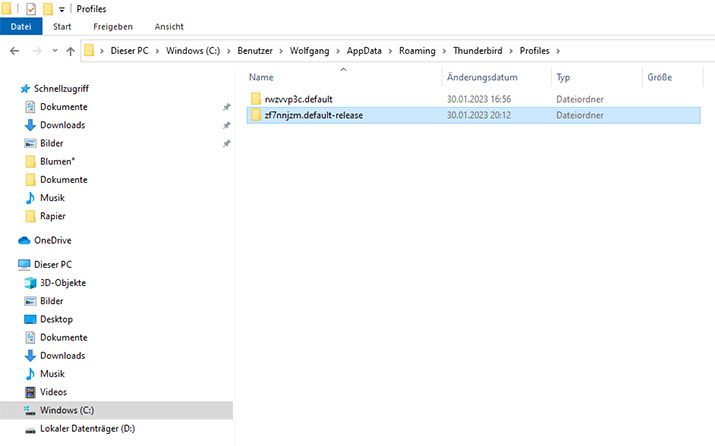Sort by the Änderungsdatum column header

click(x=482, y=77)
